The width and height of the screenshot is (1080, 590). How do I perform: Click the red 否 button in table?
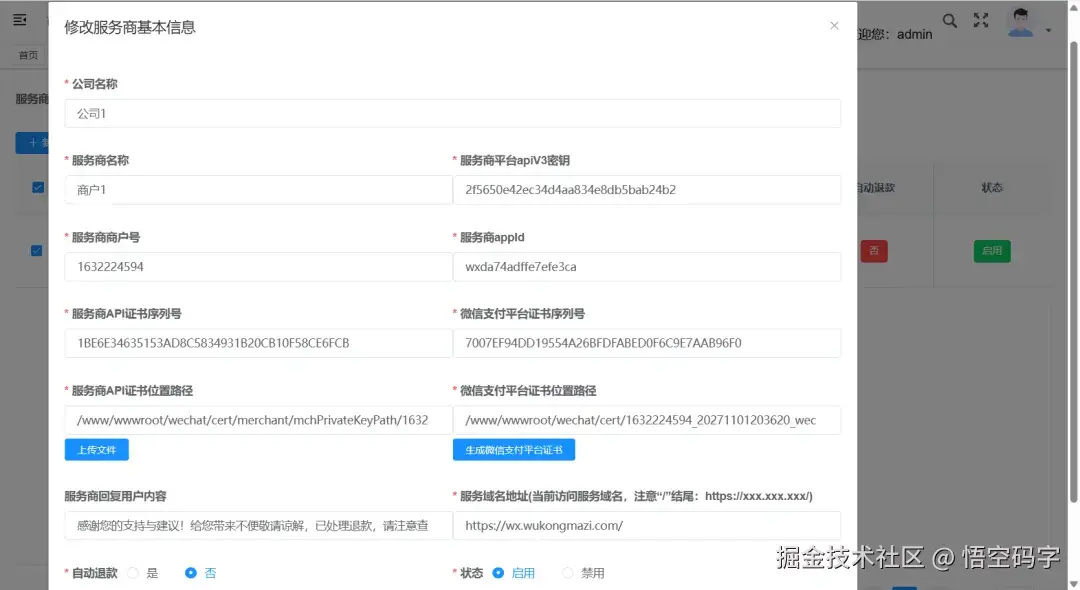click(x=874, y=251)
